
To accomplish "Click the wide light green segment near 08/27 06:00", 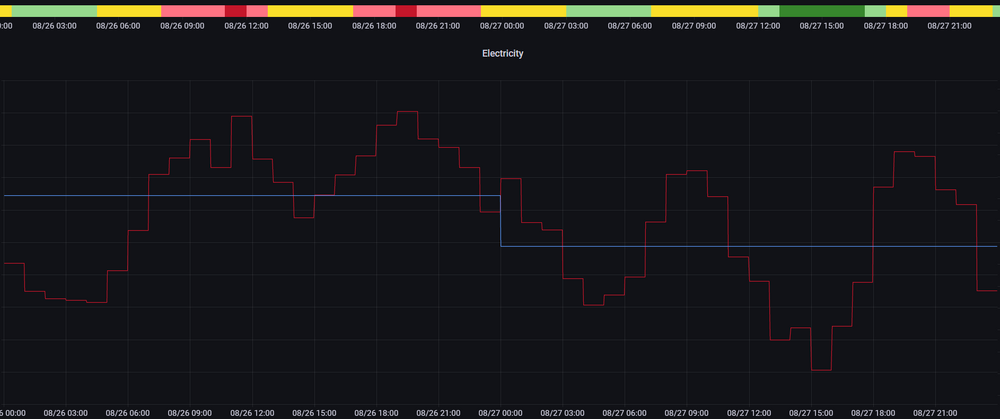I will (x=601, y=10).
